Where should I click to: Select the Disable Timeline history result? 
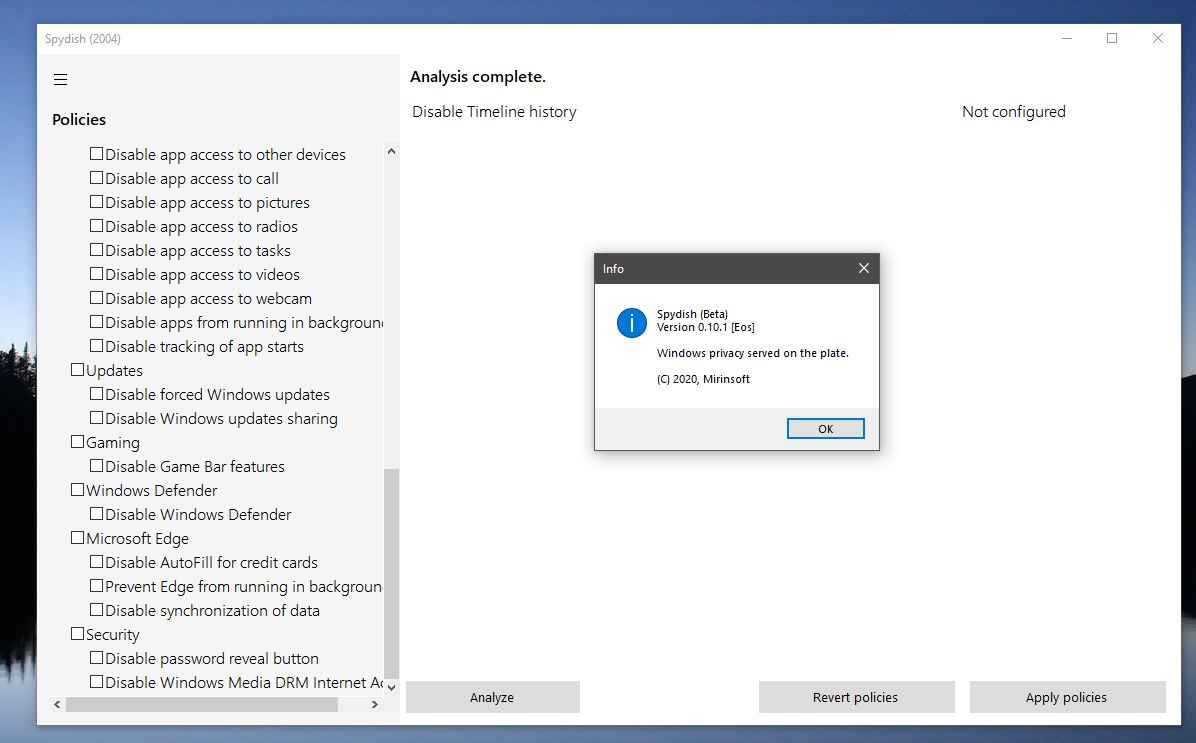(x=494, y=111)
